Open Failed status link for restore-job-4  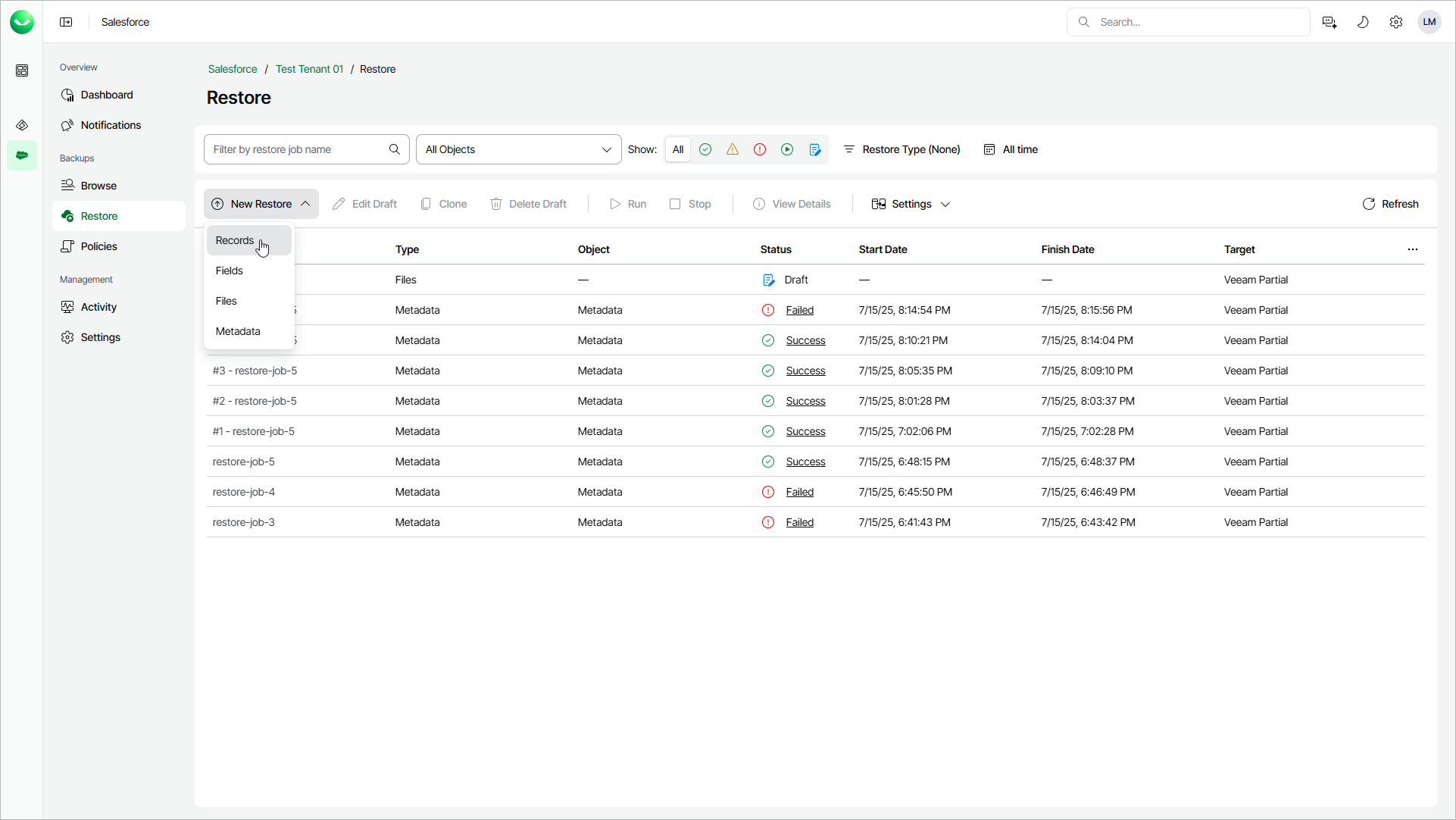click(x=799, y=492)
